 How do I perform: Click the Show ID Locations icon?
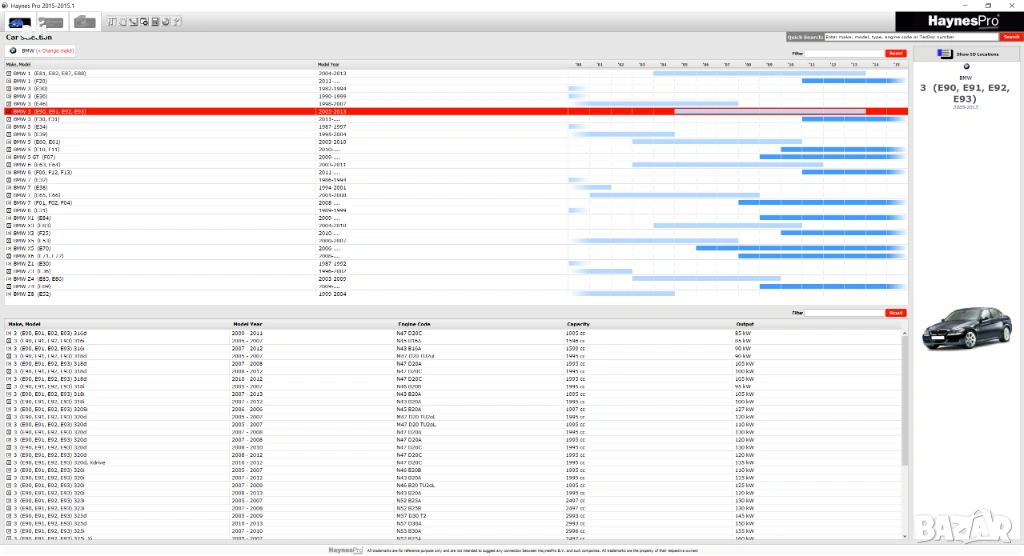944,54
